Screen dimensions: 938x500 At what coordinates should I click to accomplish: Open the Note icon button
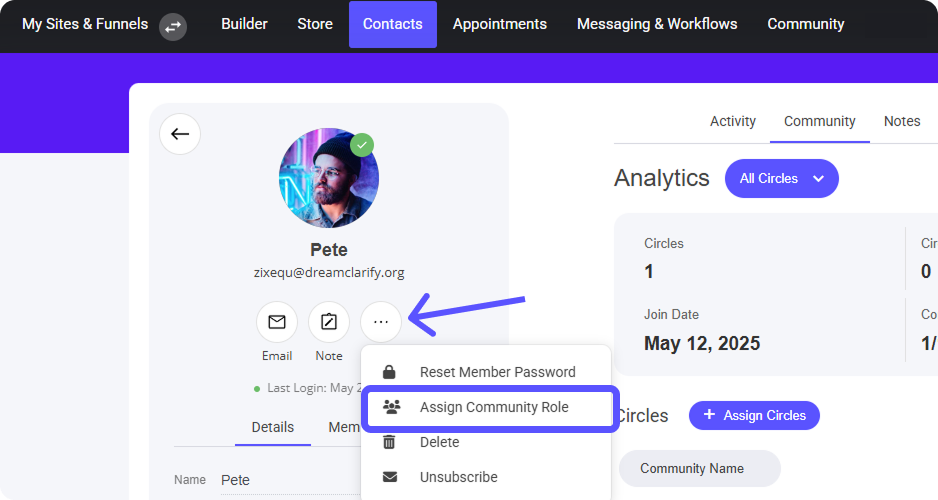[x=329, y=322]
